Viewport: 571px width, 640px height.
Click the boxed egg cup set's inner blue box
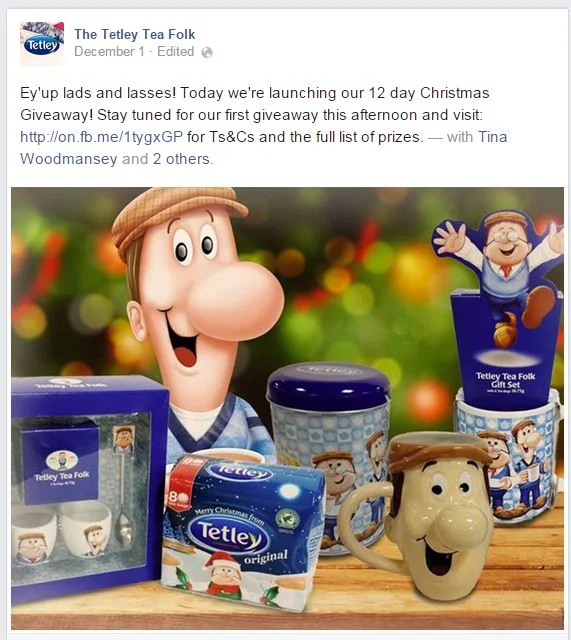point(61,463)
